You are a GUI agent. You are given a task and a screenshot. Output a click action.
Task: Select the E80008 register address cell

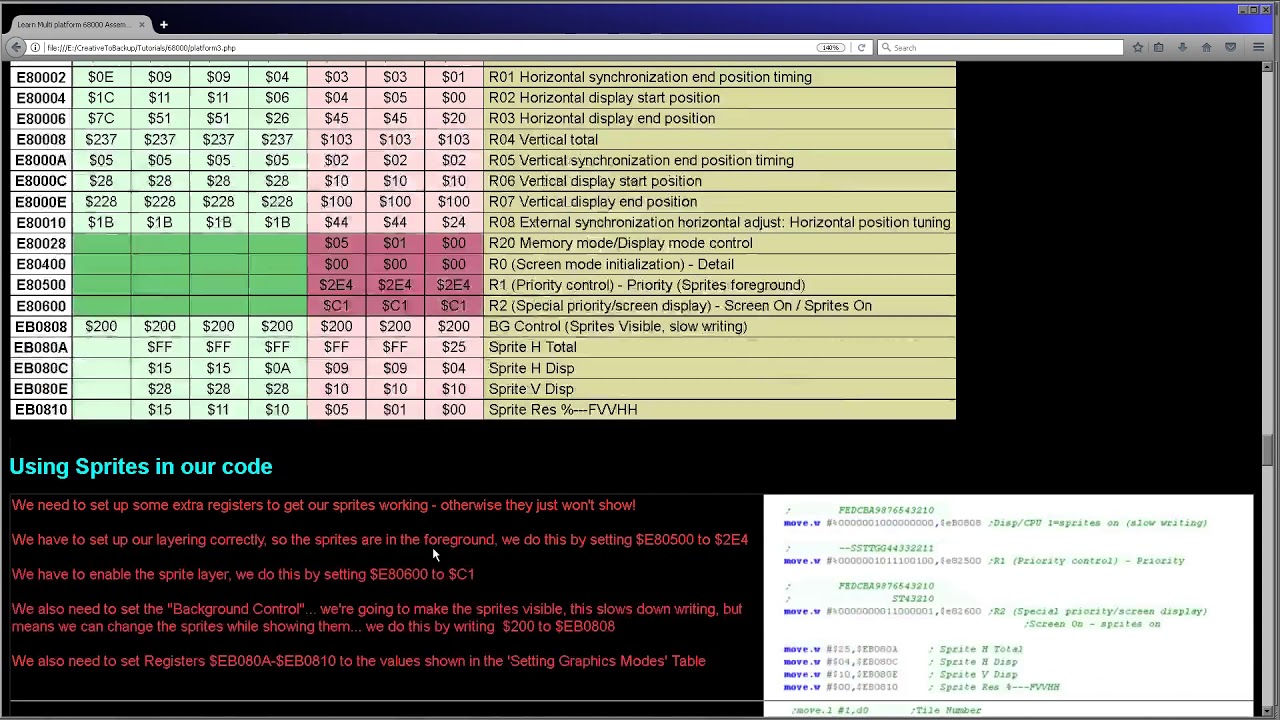41,140
